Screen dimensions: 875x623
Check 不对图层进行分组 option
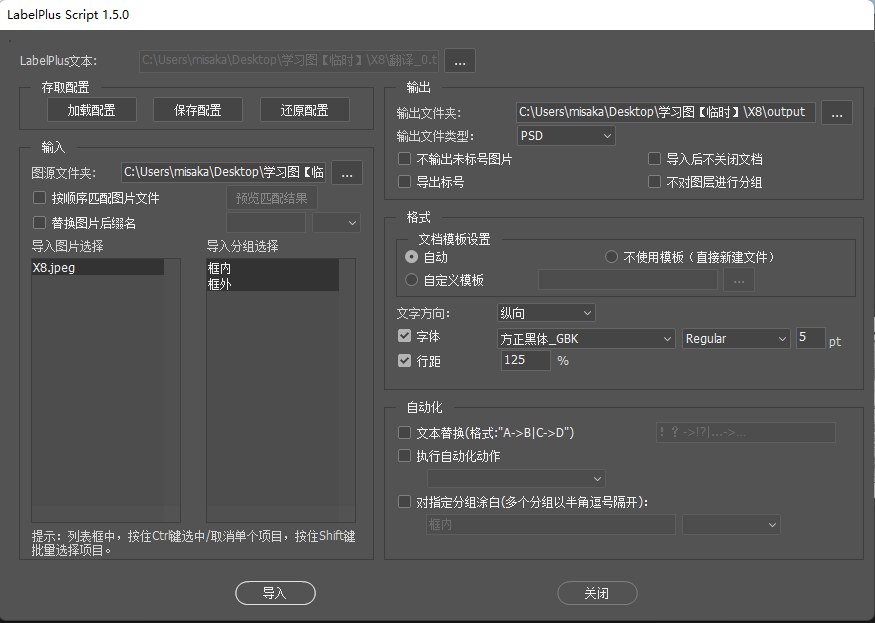(654, 181)
